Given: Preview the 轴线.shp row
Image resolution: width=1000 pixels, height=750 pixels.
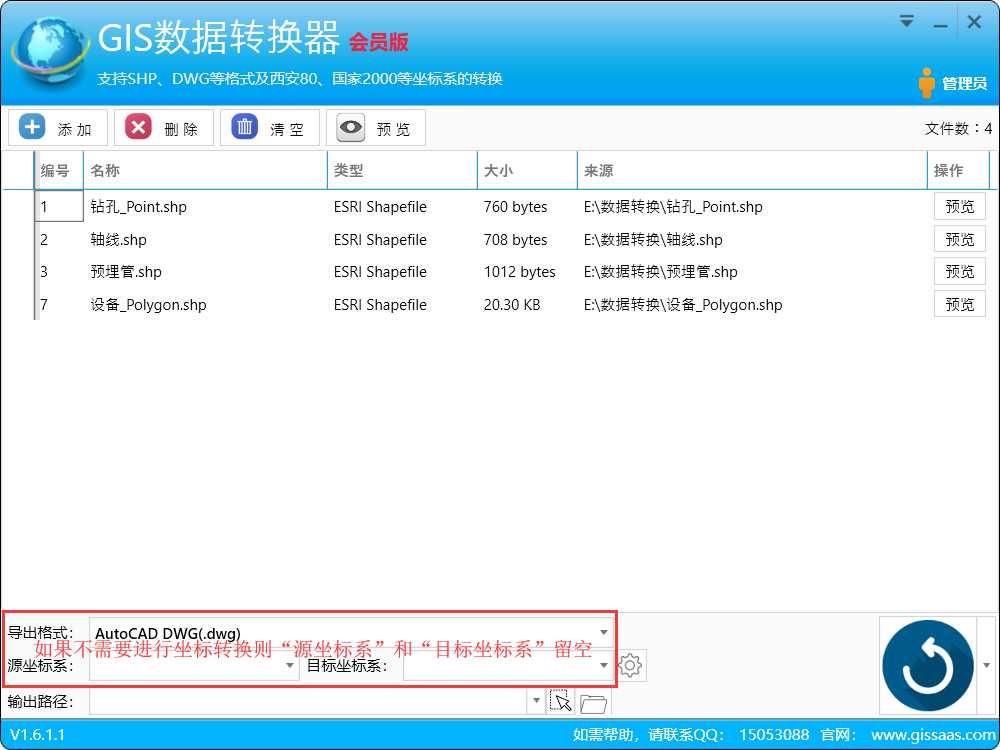Looking at the screenshot, I should pos(959,240).
